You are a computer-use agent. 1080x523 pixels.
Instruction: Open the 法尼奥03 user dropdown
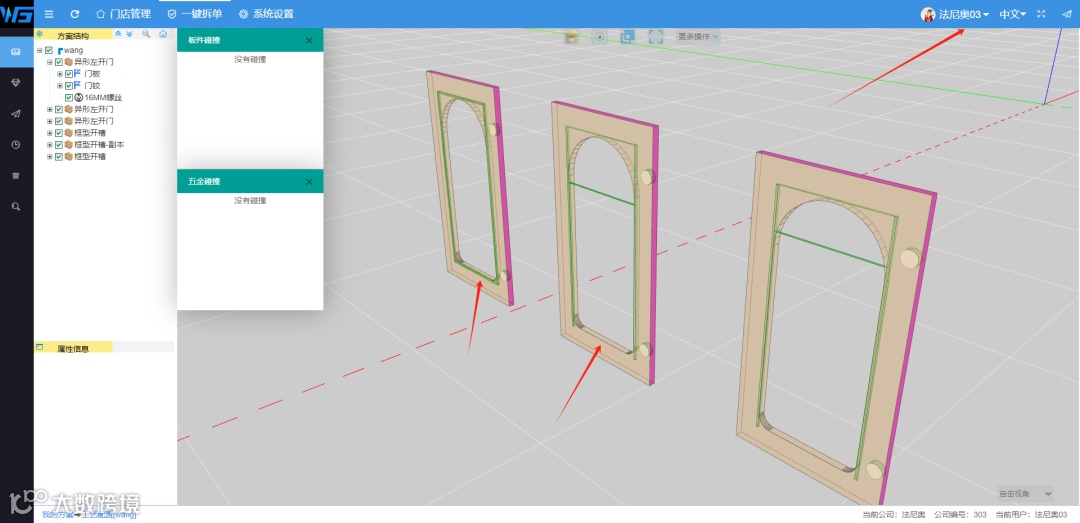click(x=964, y=14)
